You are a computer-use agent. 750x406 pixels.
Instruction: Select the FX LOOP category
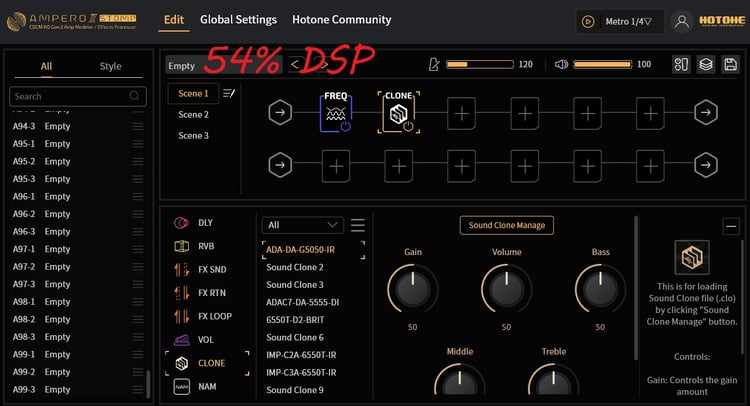click(x=215, y=317)
